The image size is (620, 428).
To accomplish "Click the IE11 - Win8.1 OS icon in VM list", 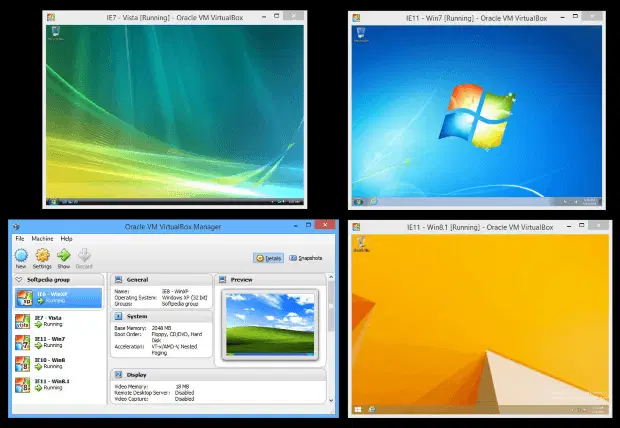I will tap(22, 385).
